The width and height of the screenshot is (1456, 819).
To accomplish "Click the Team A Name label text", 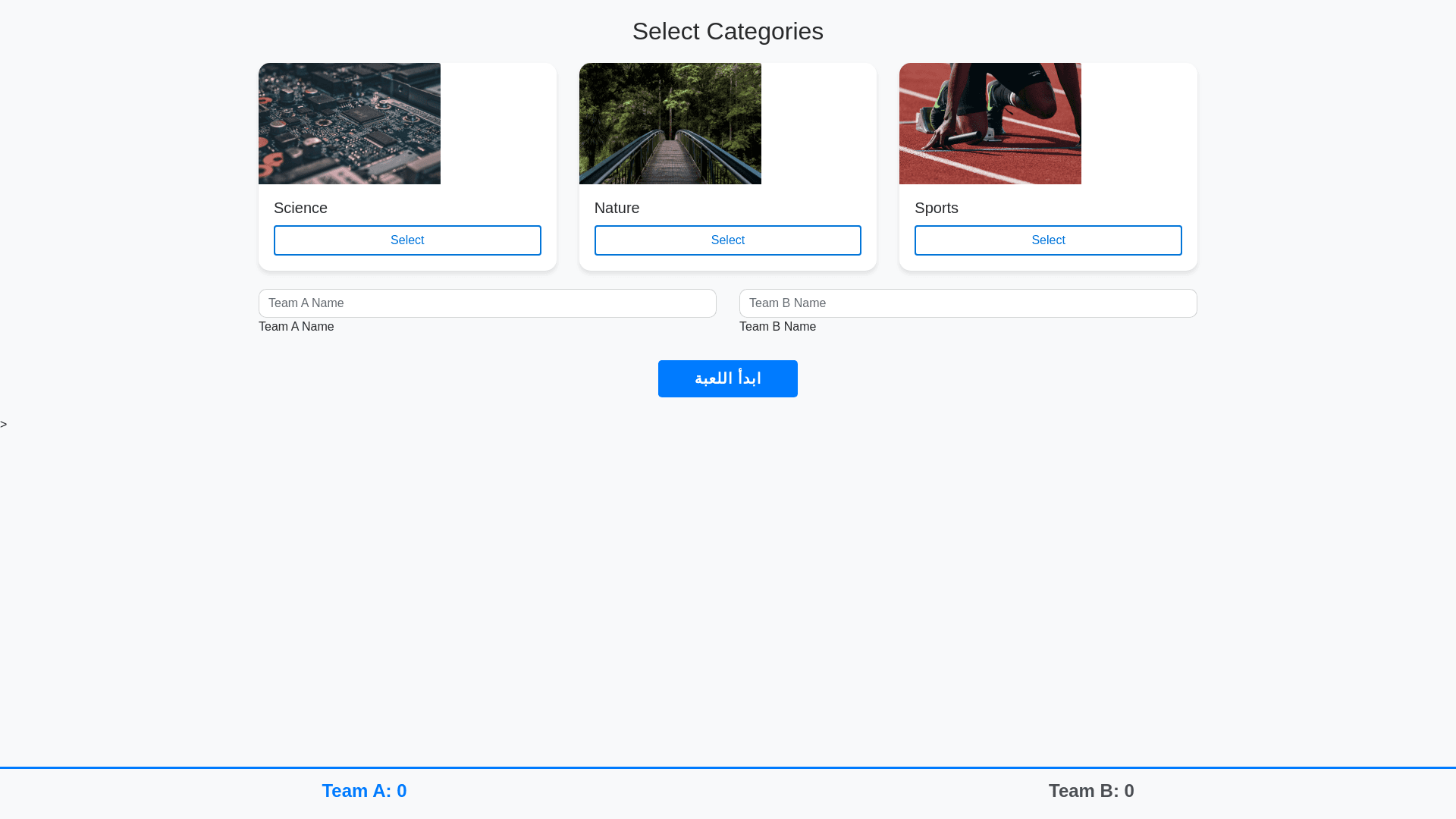I will click(296, 327).
